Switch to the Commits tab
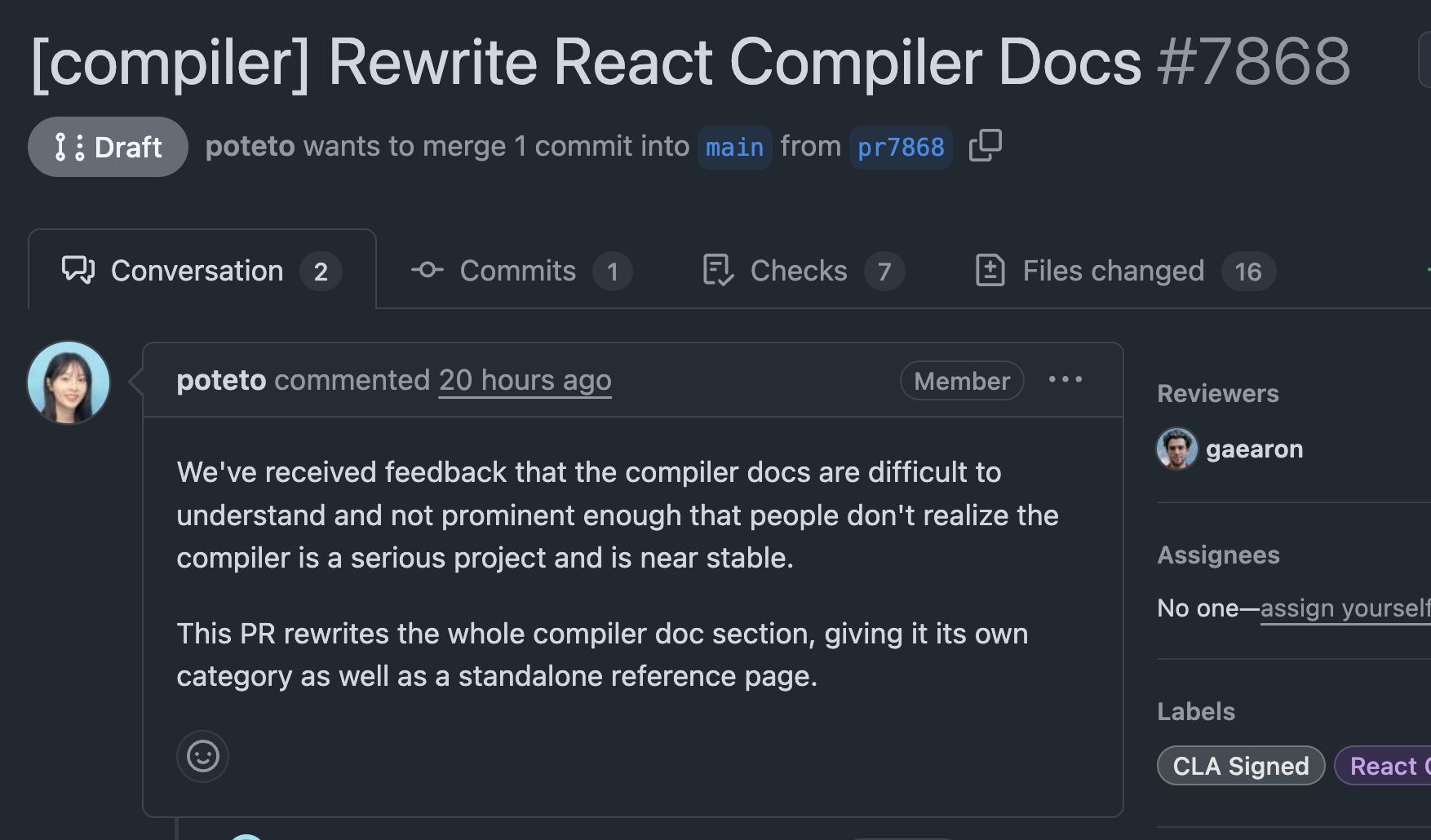 (x=517, y=271)
